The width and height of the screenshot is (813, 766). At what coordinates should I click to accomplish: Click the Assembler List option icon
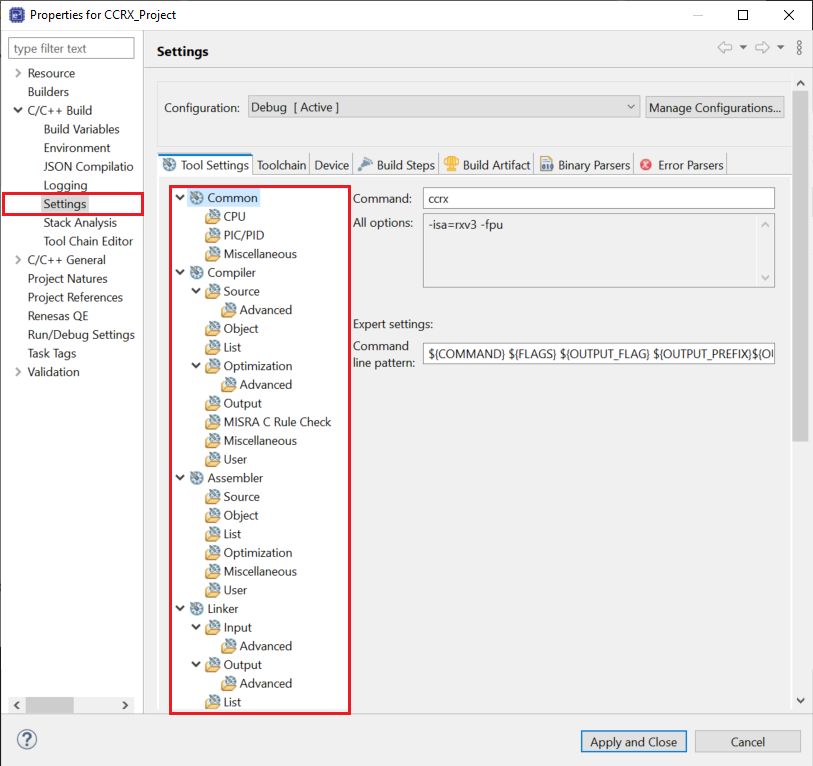coord(213,534)
